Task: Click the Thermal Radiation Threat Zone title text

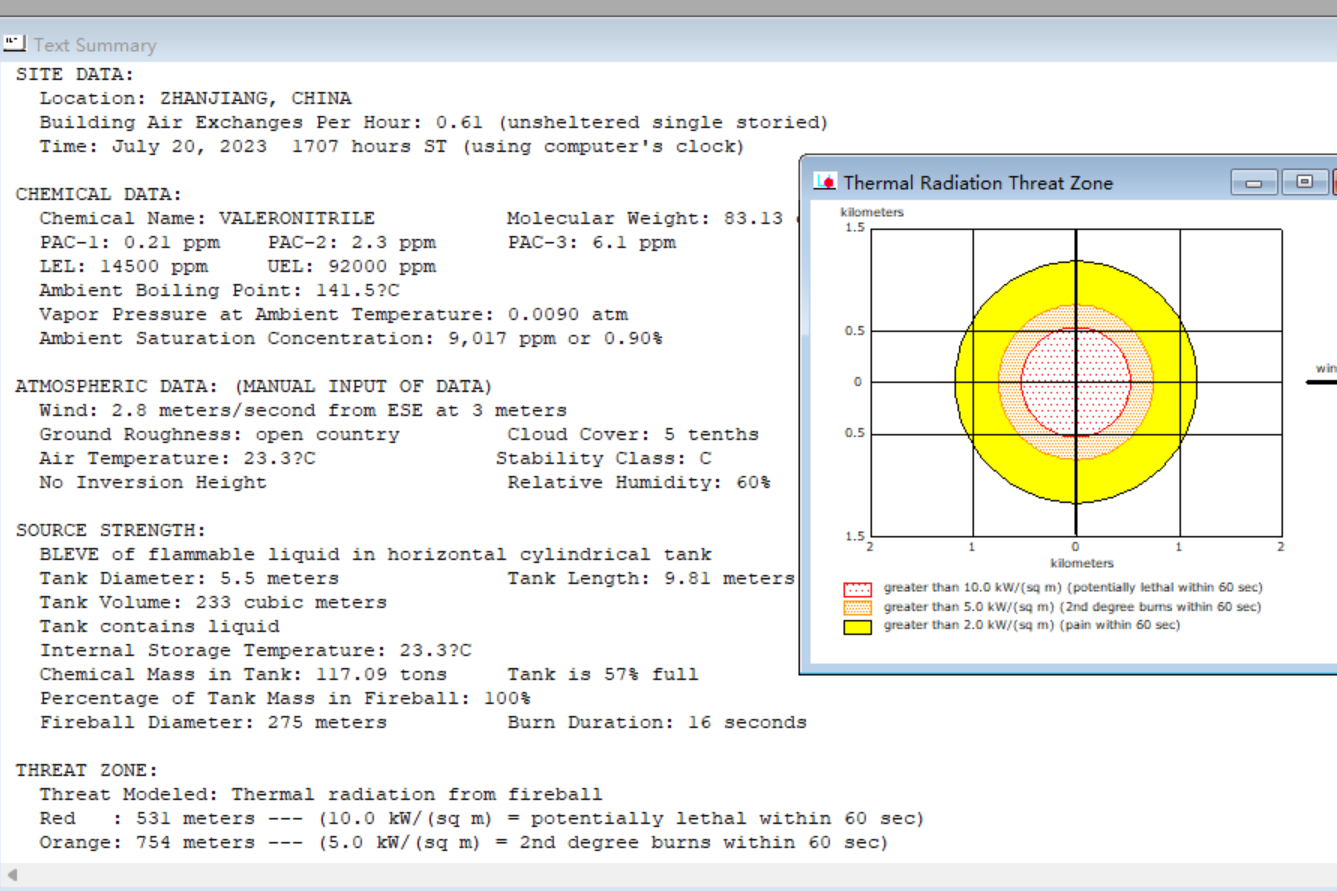Action: pyautogui.click(x=978, y=182)
